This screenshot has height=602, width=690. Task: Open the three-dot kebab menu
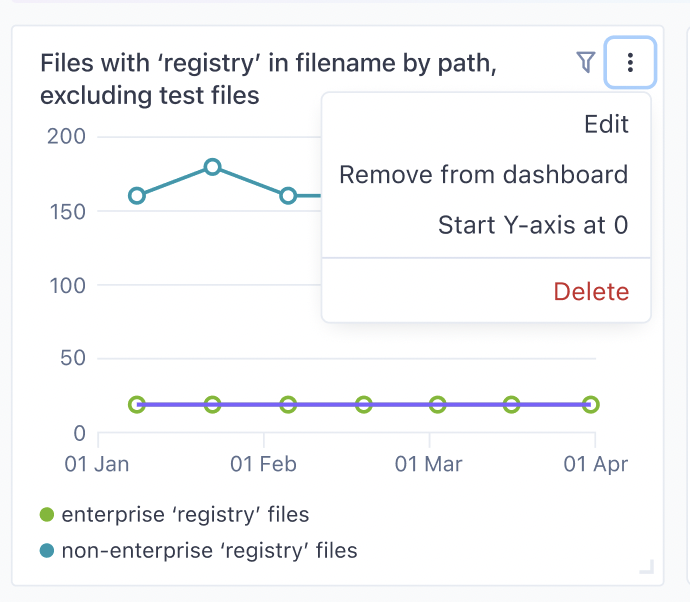point(630,63)
